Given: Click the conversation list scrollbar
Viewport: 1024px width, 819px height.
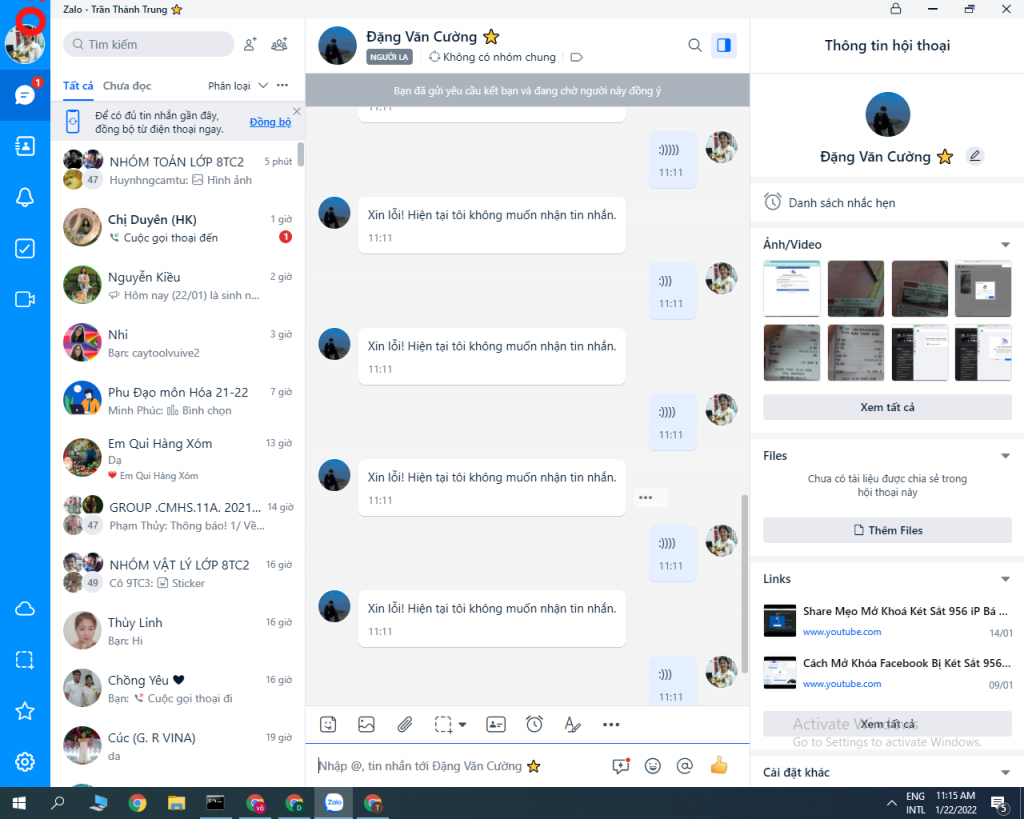Looking at the screenshot, I should click(x=300, y=154).
